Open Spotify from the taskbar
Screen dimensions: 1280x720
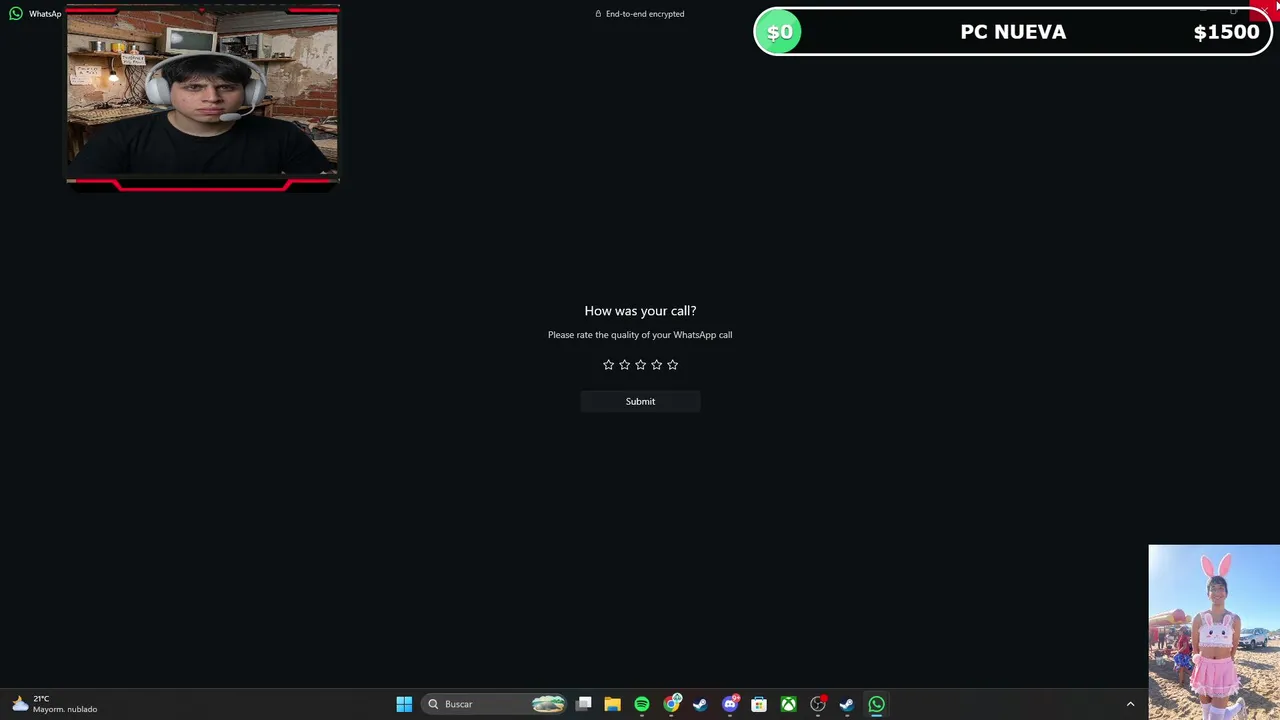(x=642, y=704)
